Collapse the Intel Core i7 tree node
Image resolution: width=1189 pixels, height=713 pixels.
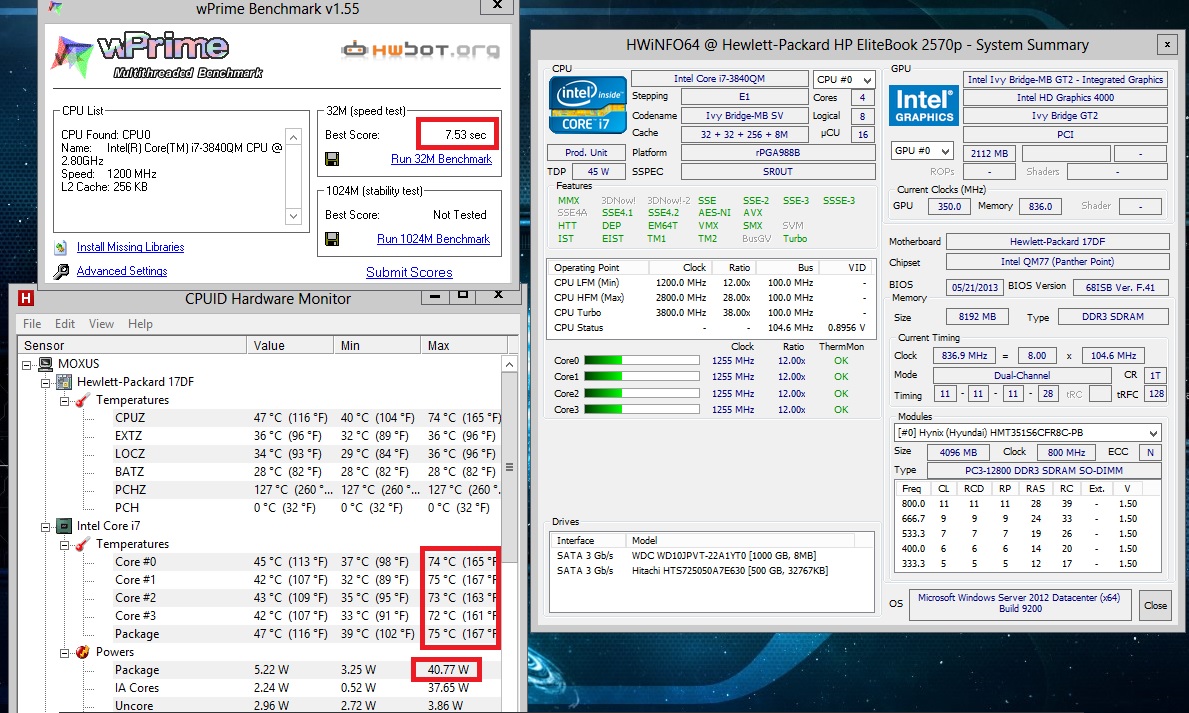pos(45,526)
